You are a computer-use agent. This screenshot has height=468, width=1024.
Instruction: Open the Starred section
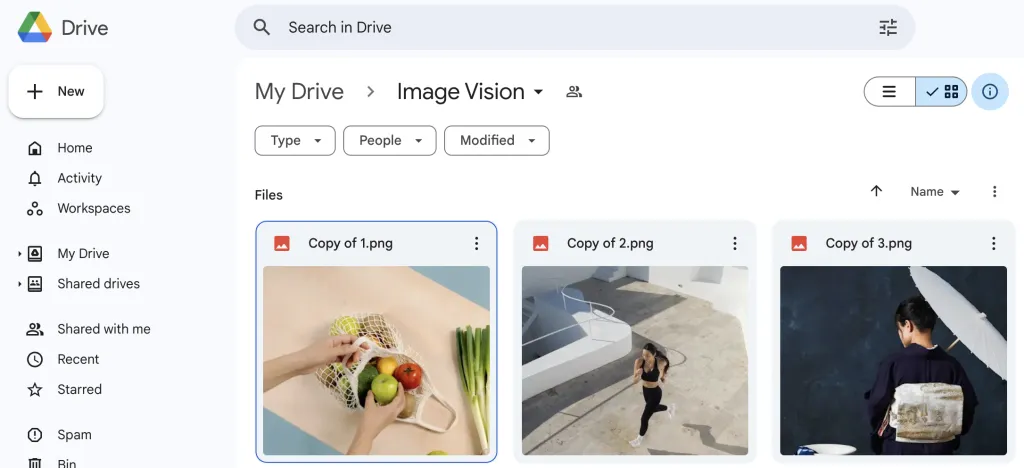[x=79, y=390]
